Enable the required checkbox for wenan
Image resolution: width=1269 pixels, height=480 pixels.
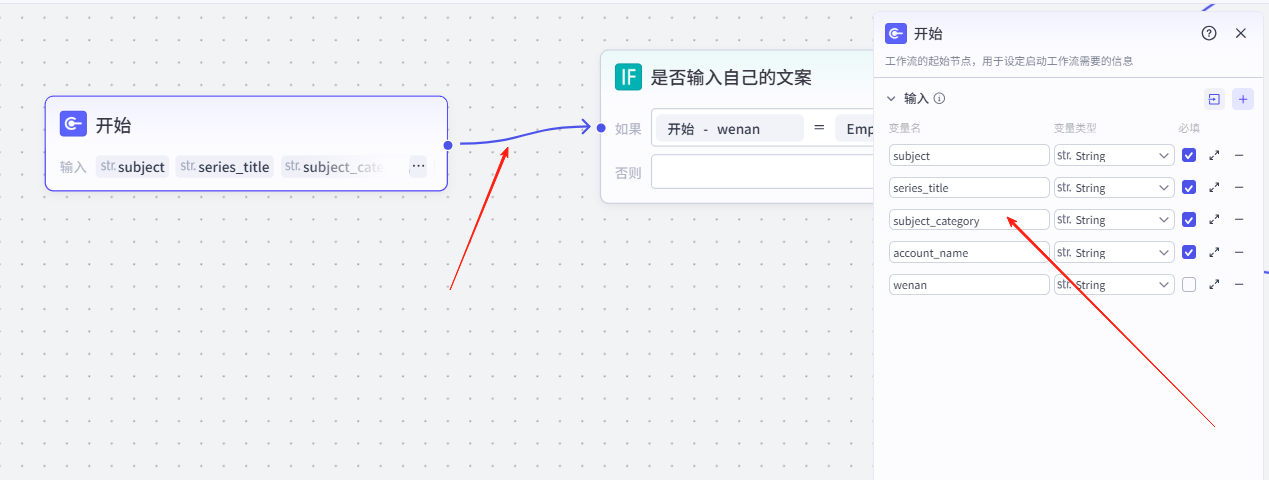[x=1189, y=285]
